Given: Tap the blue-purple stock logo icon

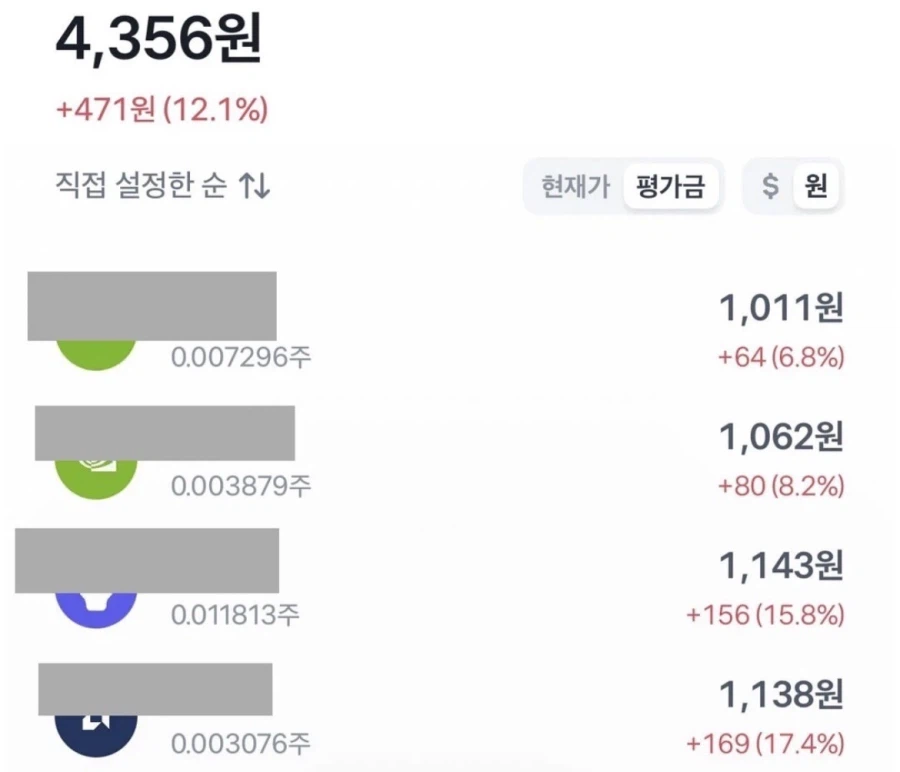Looking at the screenshot, I should coord(95,597).
